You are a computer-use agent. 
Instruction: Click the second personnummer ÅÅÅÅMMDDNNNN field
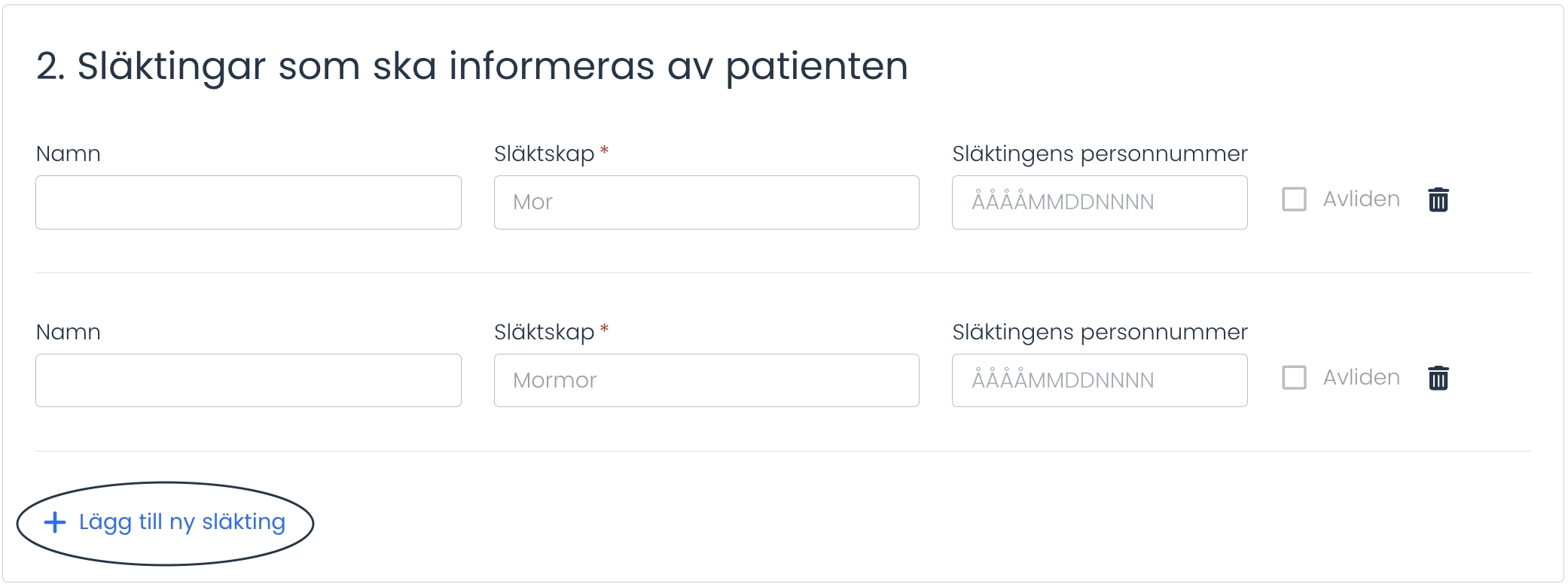tap(1100, 380)
